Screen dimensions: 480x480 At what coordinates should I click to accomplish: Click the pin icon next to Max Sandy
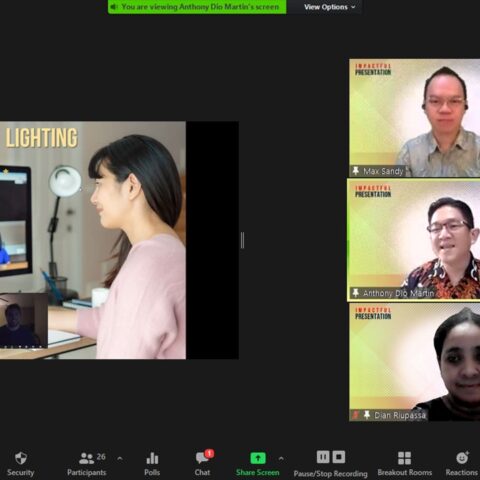(x=356, y=171)
